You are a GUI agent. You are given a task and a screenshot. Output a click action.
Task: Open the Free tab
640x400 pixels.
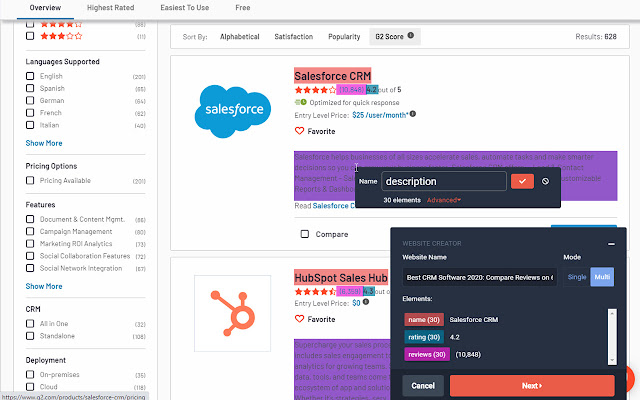[242, 8]
